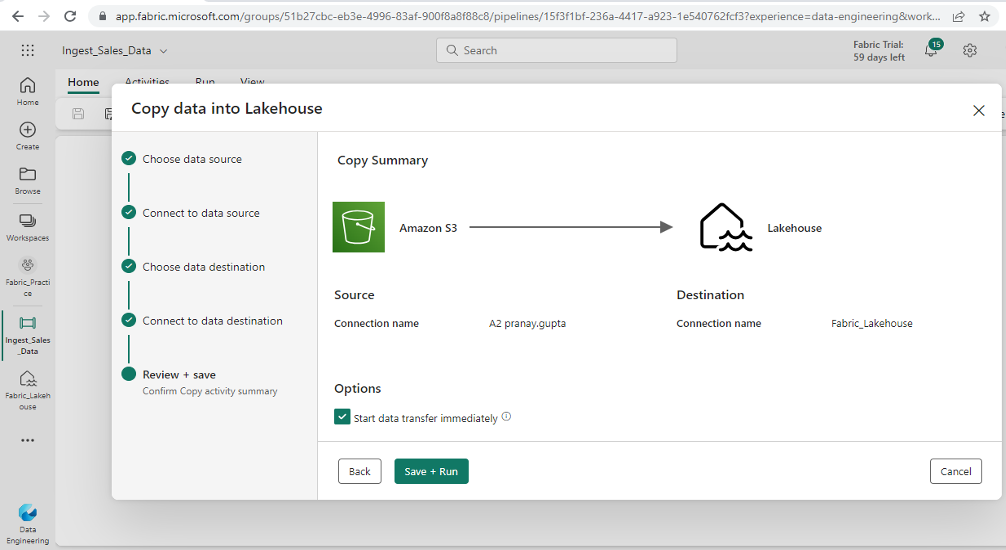Viewport: 1006px width, 550px height.
Task: Click the Amazon S3 label
Action: [428, 228]
